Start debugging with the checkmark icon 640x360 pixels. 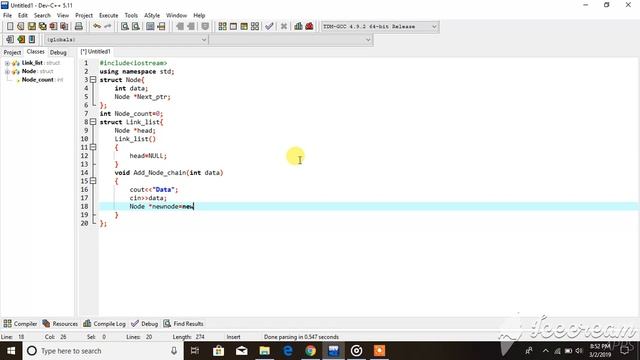click(269, 27)
